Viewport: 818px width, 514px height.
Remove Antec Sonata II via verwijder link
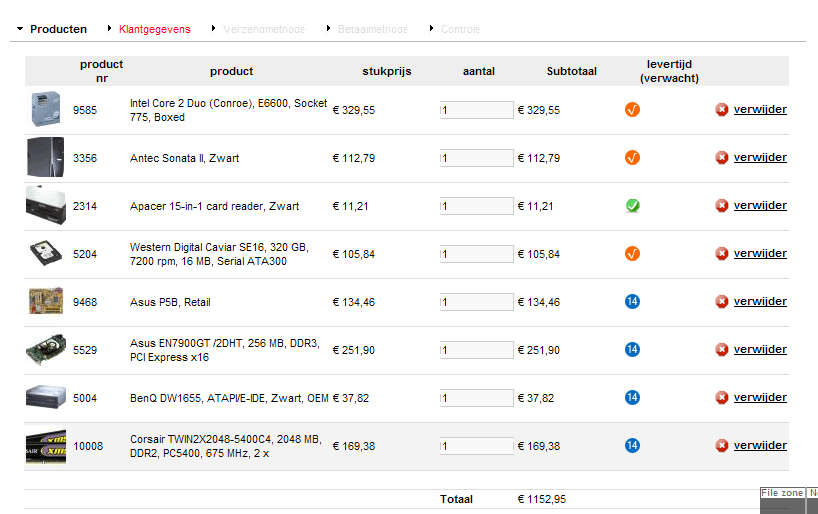click(x=760, y=158)
